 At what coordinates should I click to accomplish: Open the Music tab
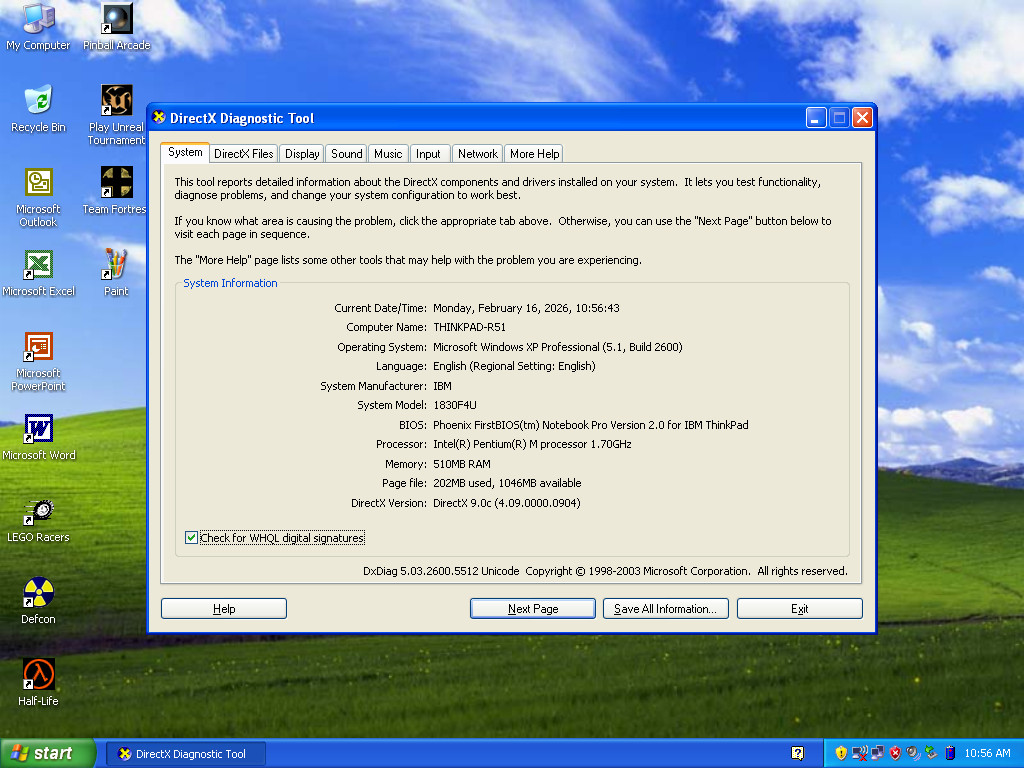point(388,154)
